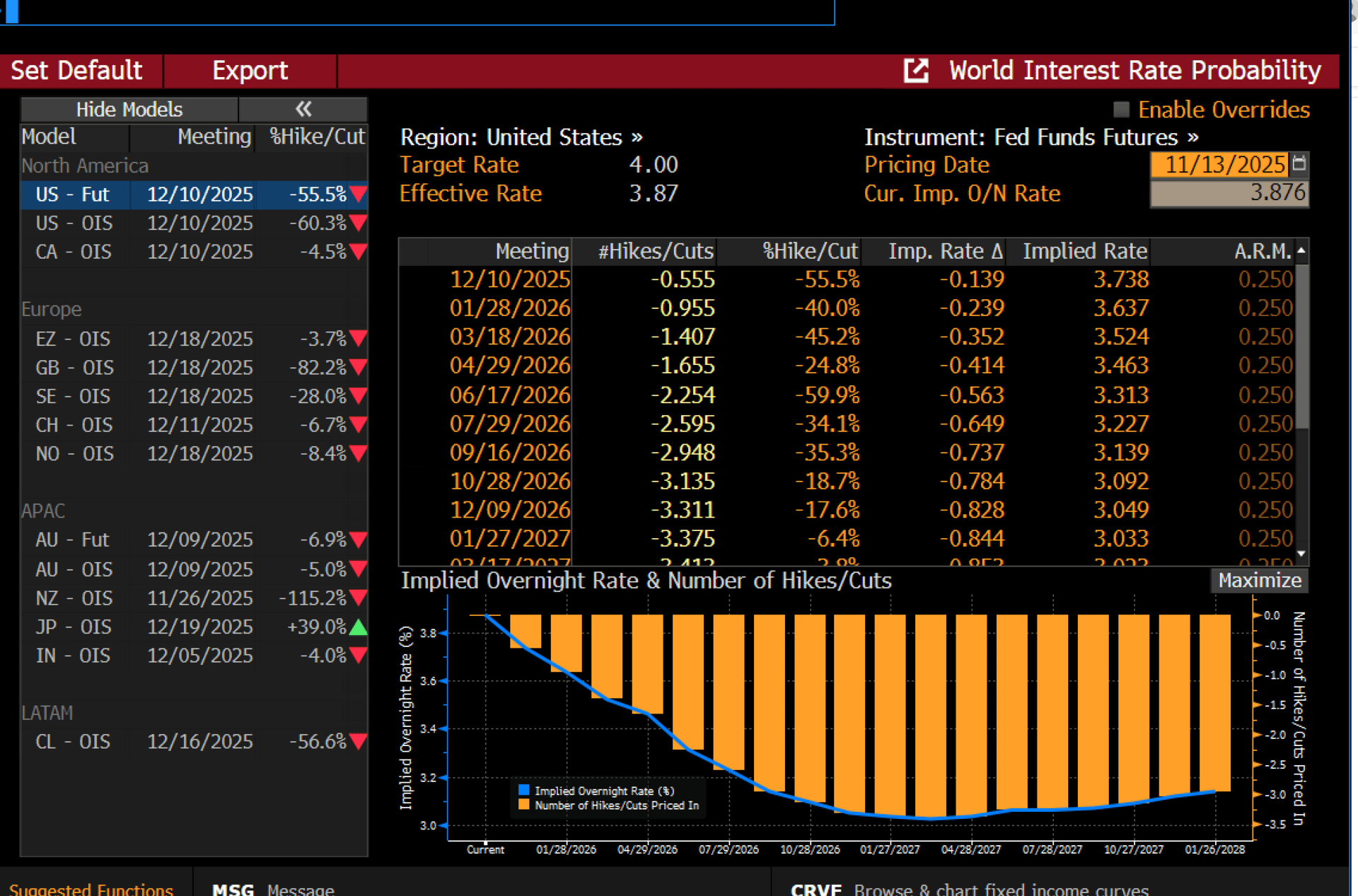Click the Hide Models button
Screen dimensions: 1358x896
(x=129, y=110)
